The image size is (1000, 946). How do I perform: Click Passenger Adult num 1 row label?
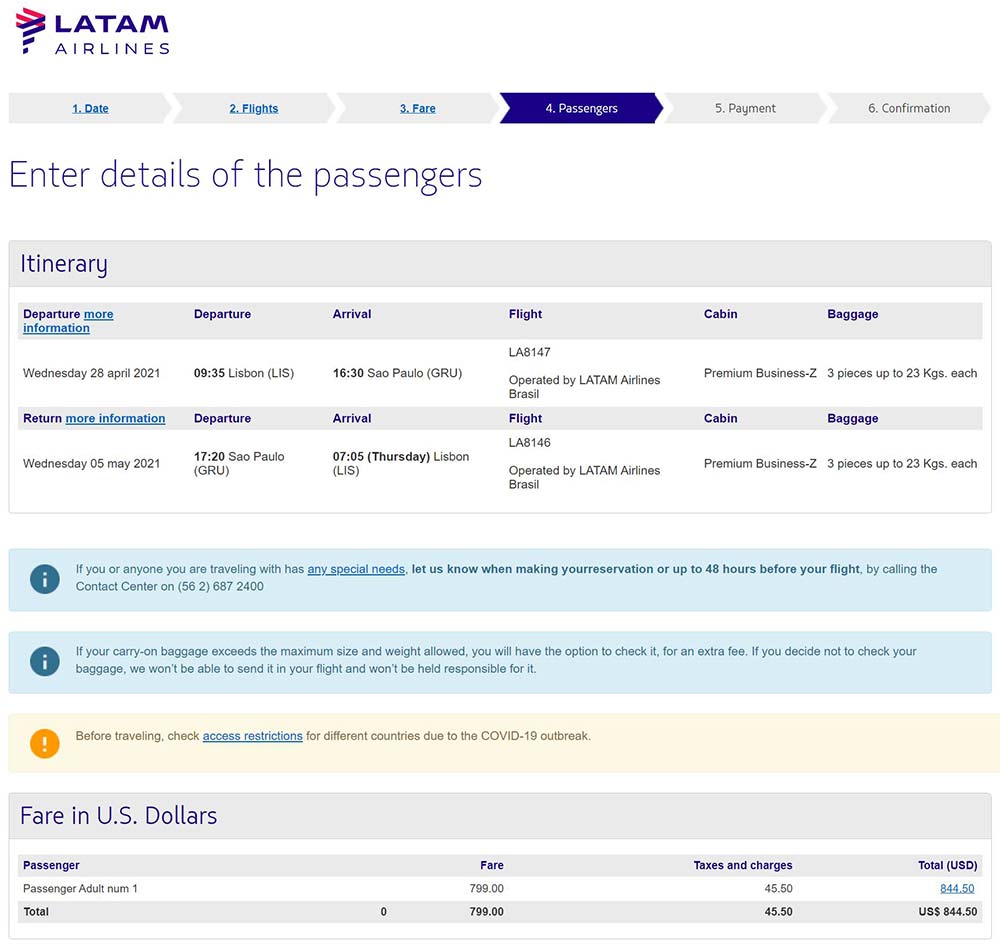click(x=80, y=889)
